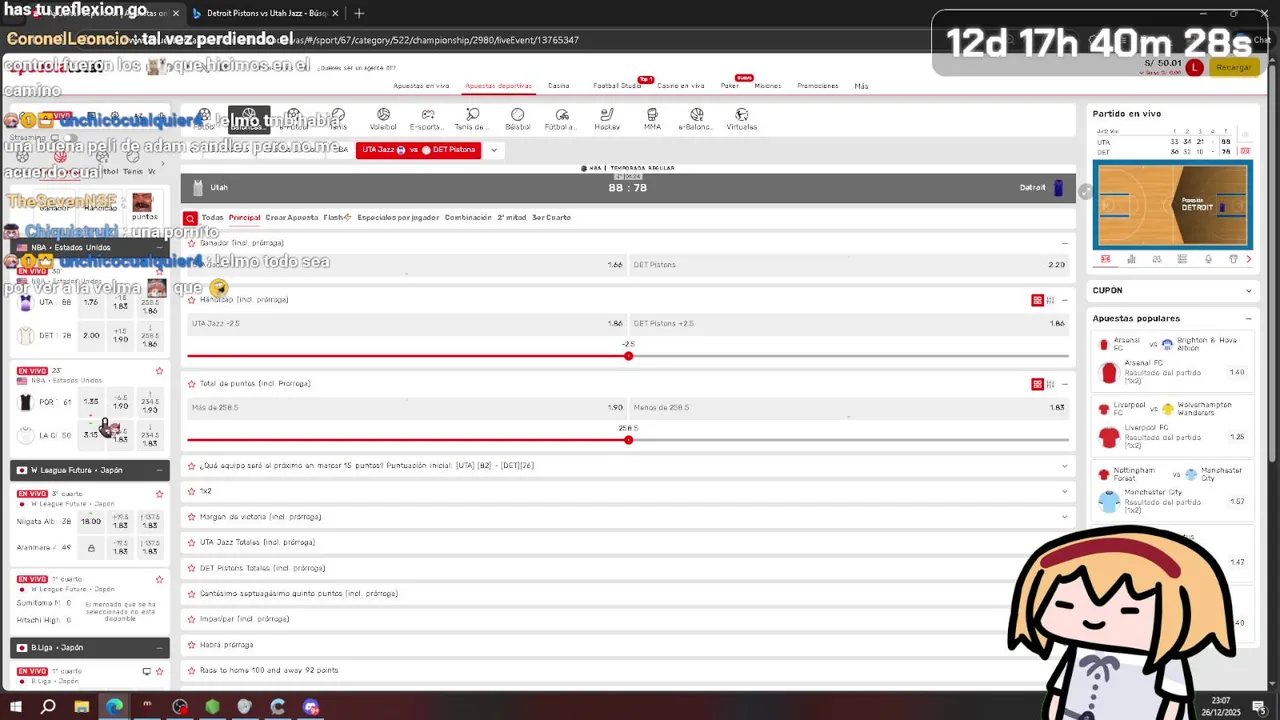Pick the Arsenal FC 1.40 popular bet
The width and height of the screenshot is (1280, 720).
tap(1237, 373)
